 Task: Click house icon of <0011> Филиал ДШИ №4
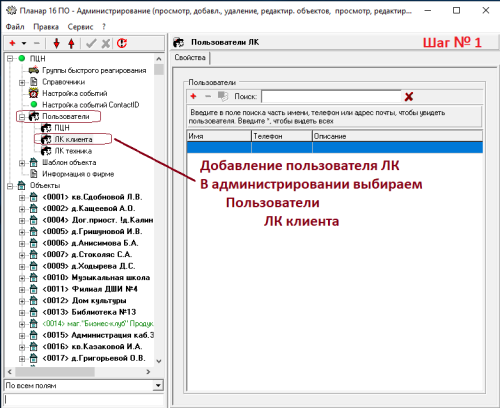(33, 289)
